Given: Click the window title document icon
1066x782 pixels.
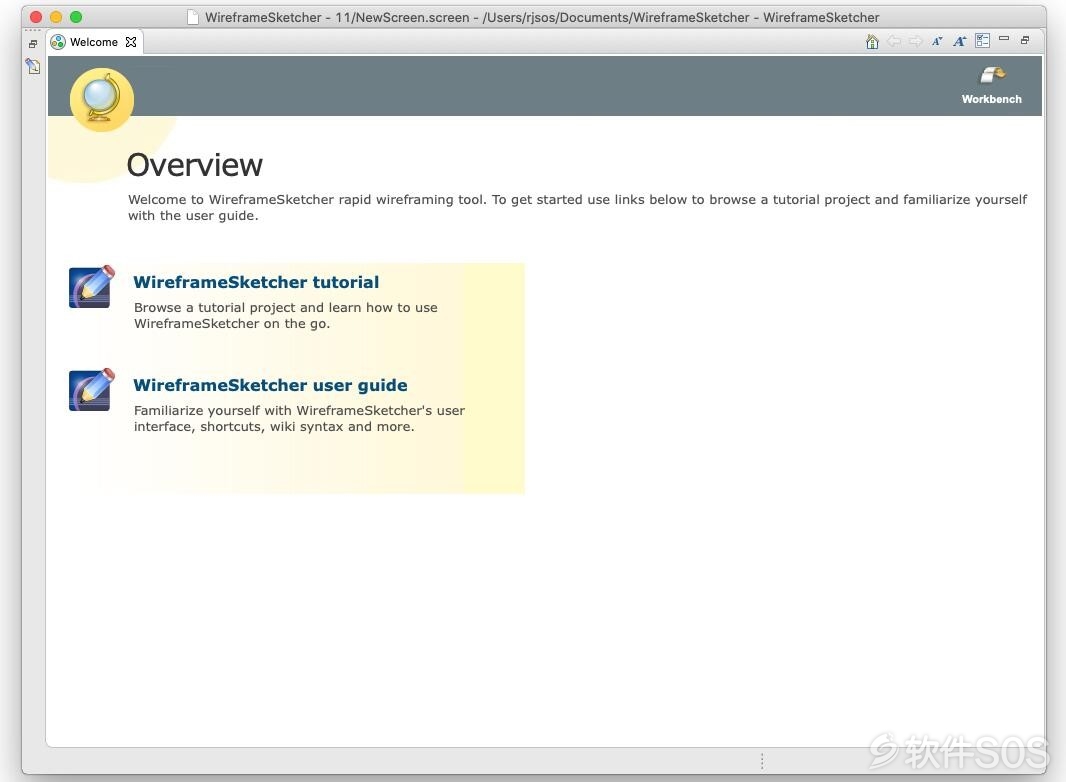Looking at the screenshot, I should [x=194, y=17].
